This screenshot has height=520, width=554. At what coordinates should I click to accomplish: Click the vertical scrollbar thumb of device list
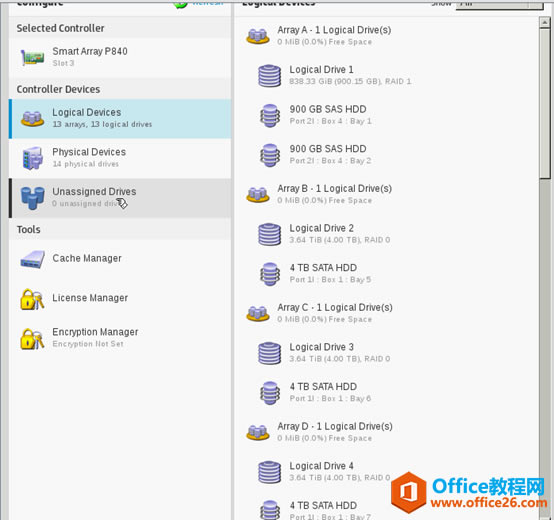[x=544, y=104]
